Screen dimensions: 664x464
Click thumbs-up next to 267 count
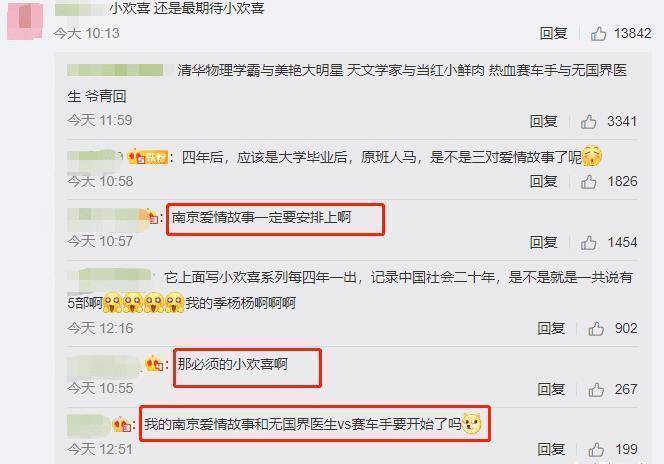[x=596, y=389]
